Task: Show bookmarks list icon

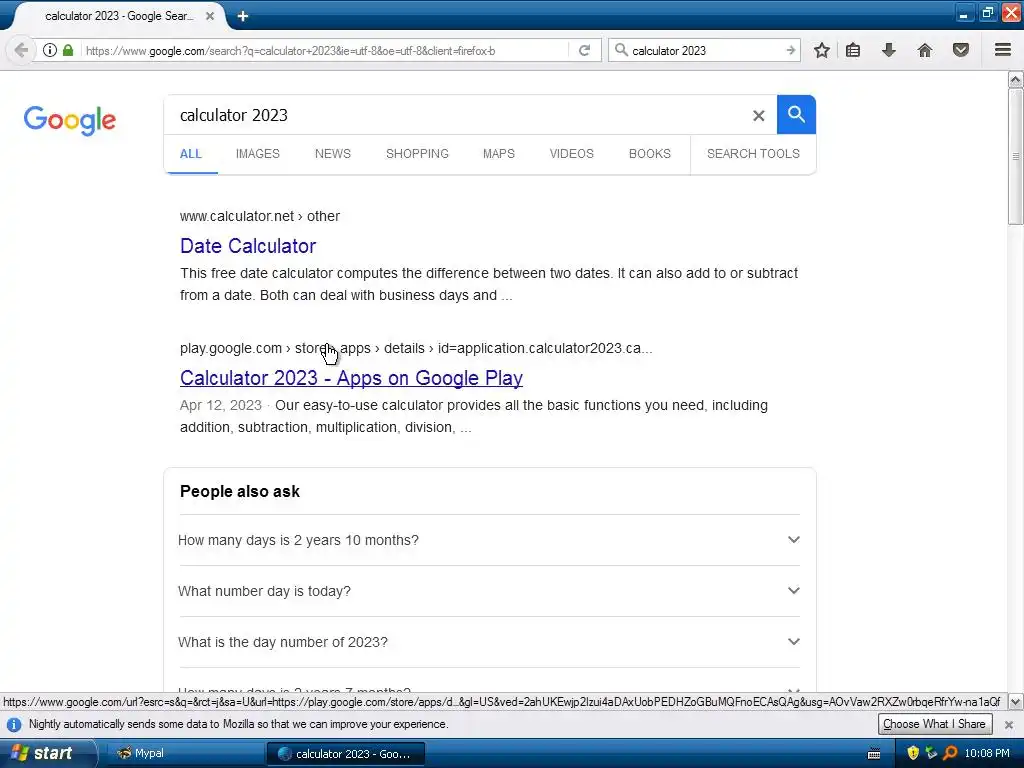Action: pos(853,50)
